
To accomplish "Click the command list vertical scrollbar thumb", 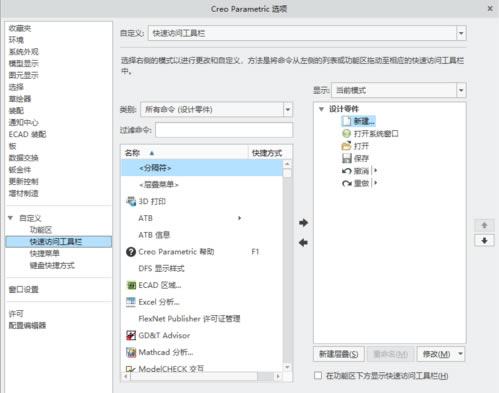I will point(287,173).
